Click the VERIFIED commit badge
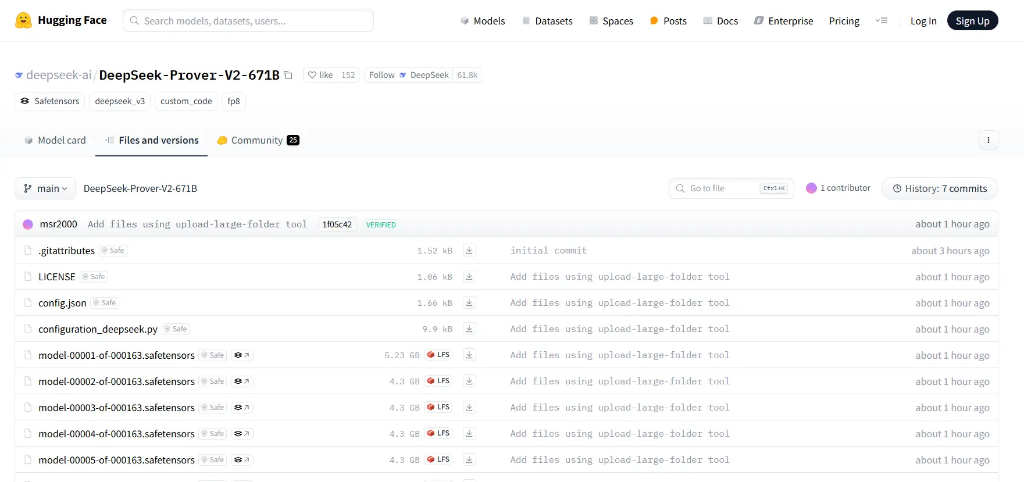The height and width of the screenshot is (482, 1024). pyautogui.click(x=381, y=224)
